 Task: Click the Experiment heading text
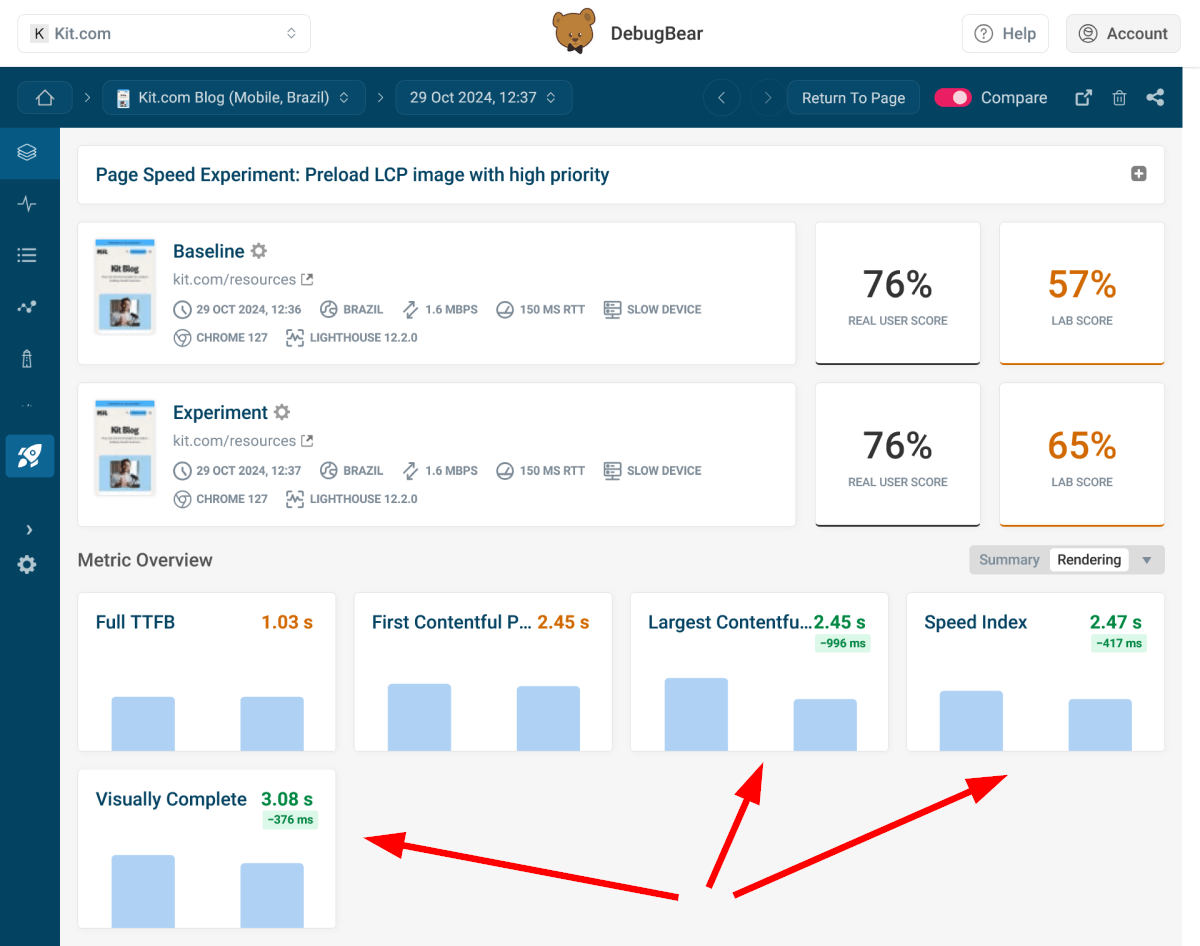coord(220,412)
